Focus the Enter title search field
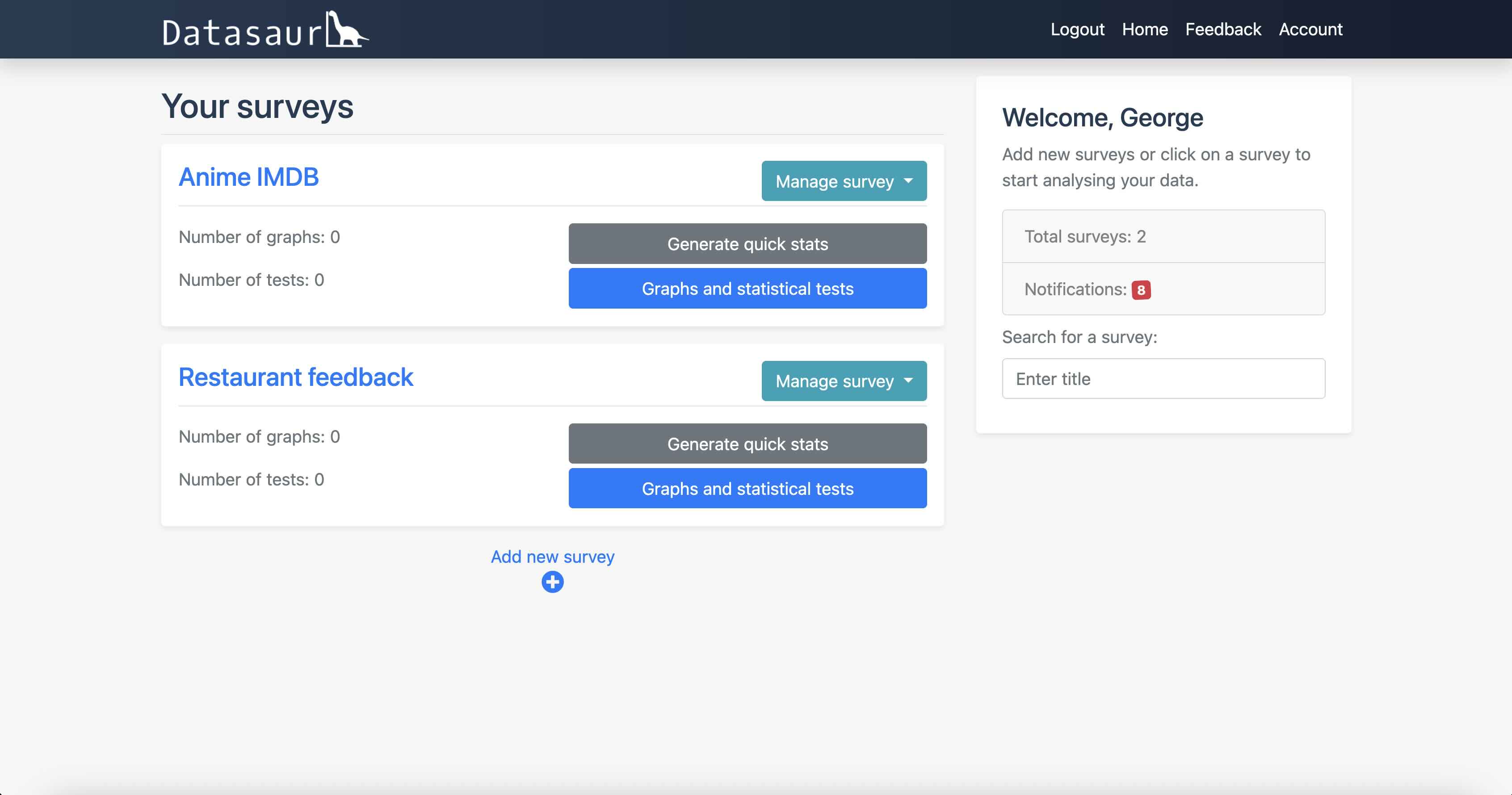 (x=1163, y=379)
